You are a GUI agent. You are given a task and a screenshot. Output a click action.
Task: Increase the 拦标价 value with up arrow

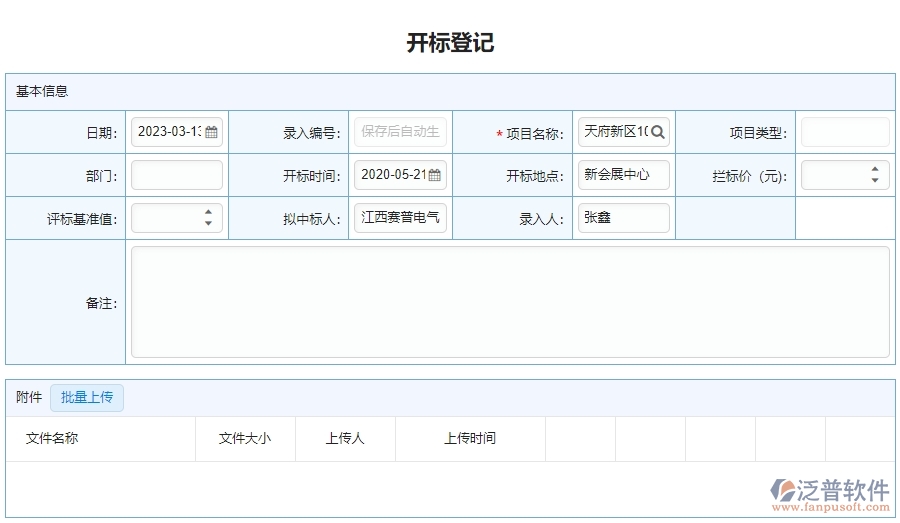[875, 169]
